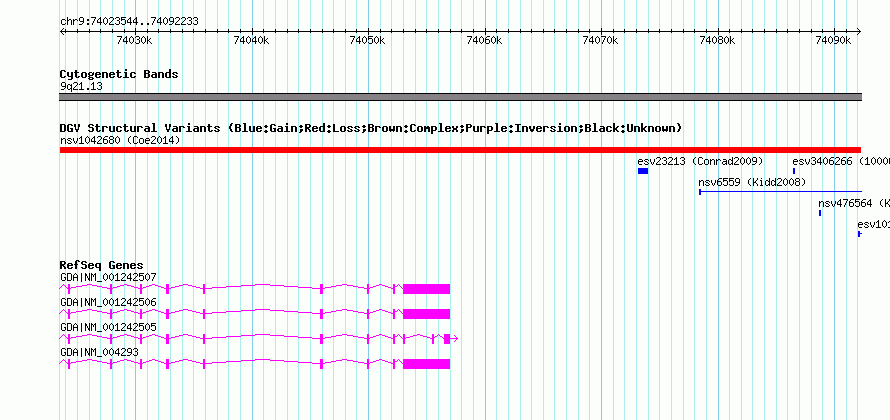Select the GDA NM_001242506 terminal exon block
Viewport: 890px width, 420px height.
[x=426, y=314]
